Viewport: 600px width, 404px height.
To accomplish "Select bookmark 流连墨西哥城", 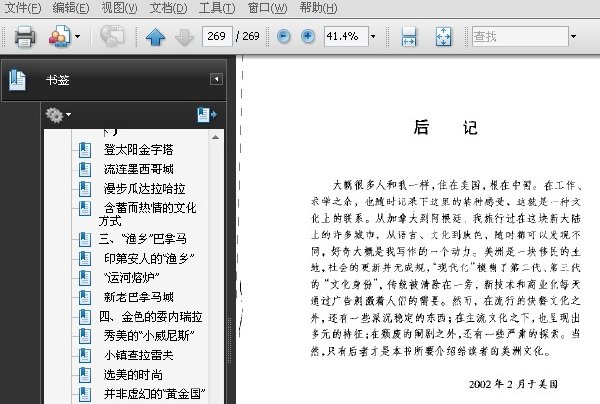I will pos(139,169).
